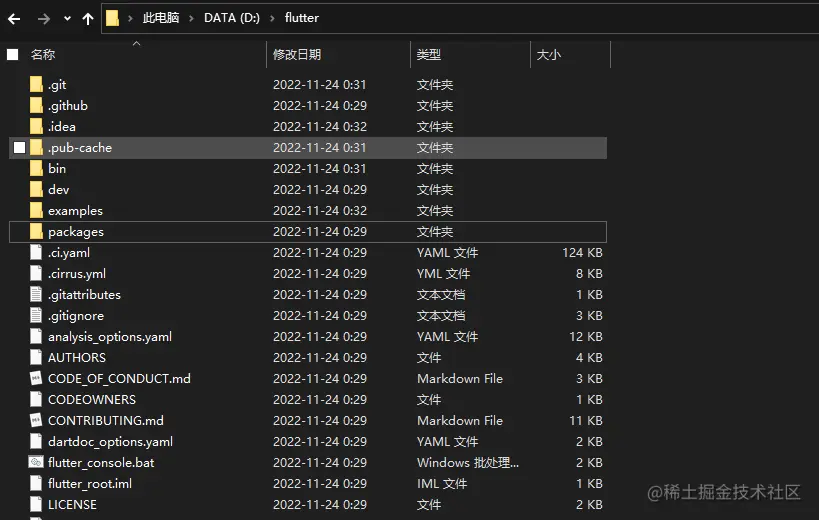Select the file name flutter_console.bat
This screenshot has height=520, width=819.
101,463
